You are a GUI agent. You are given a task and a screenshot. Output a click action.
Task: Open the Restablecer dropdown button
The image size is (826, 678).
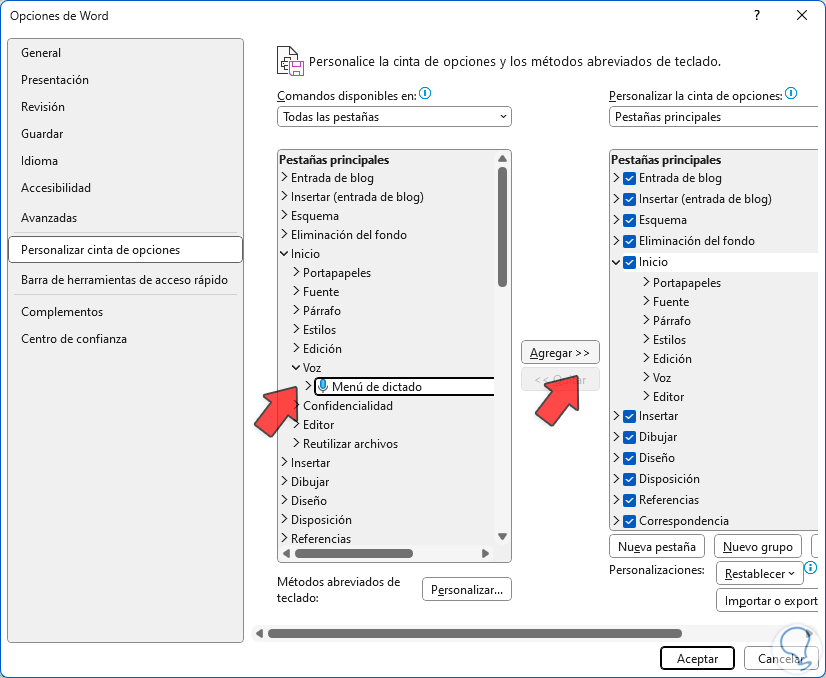[759, 574]
